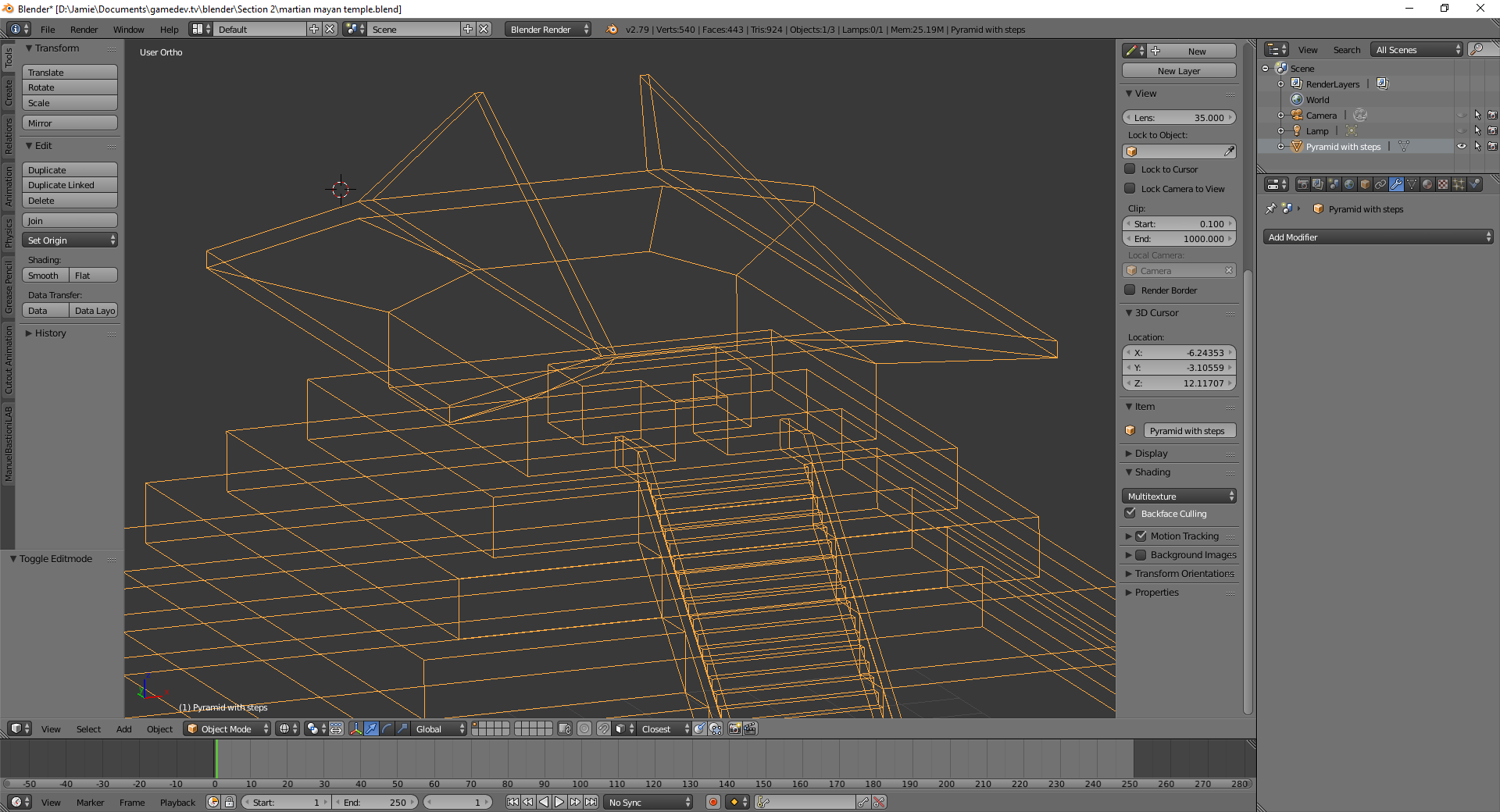This screenshot has width=1500, height=812.
Task: Click the eyedropper beside Lock to Object
Action: tap(1229, 151)
